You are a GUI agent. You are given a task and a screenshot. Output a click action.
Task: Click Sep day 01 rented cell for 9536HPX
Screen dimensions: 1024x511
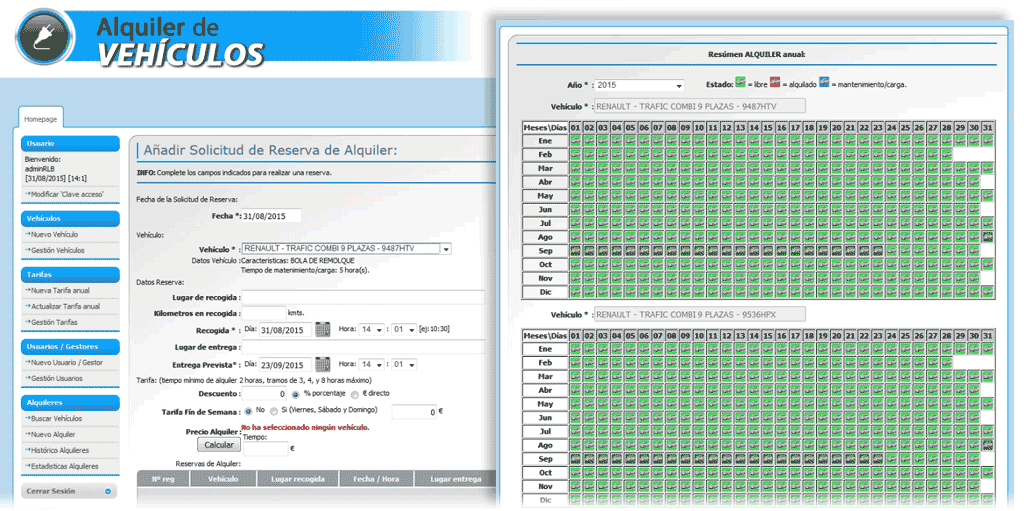(576, 459)
